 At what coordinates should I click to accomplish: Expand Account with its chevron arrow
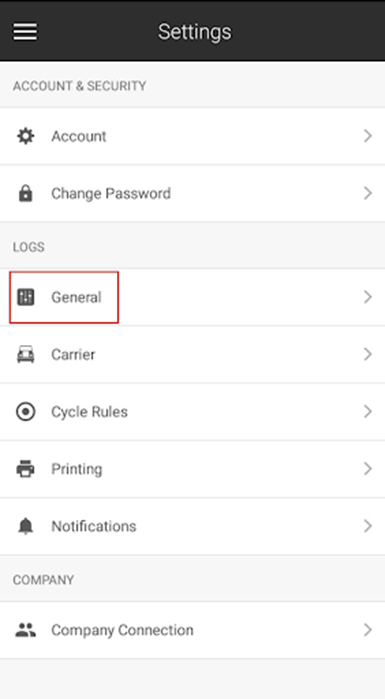click(368, 136)
